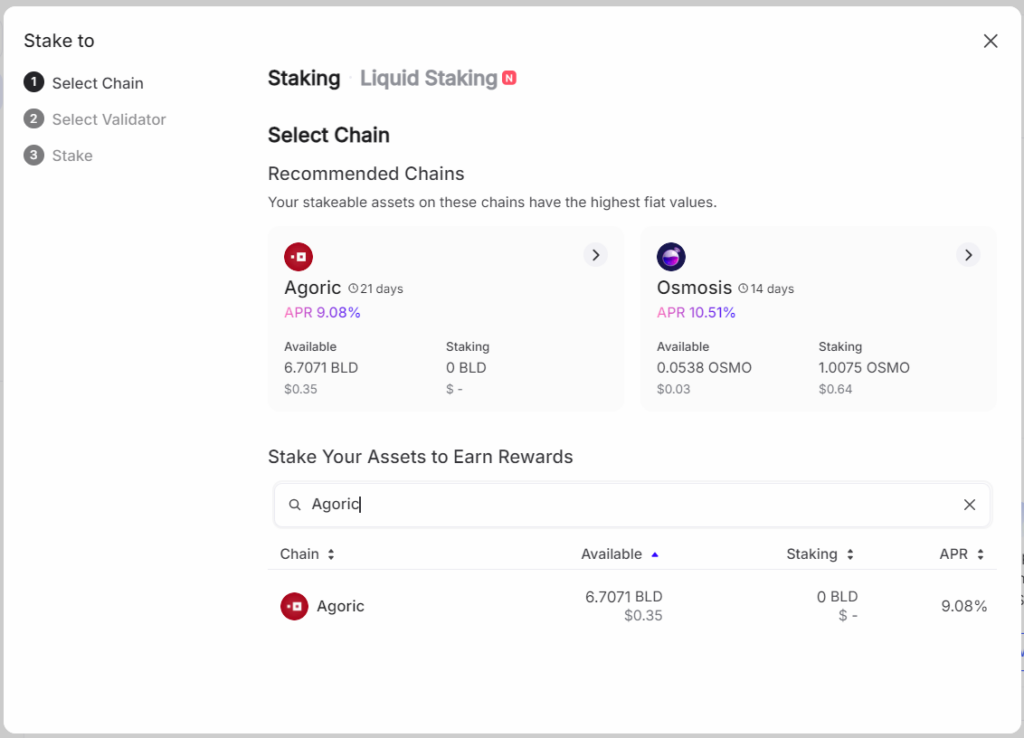Click the clock icon next to 14 days
This screenshot has height=738, width=1024.
[x=743, y=288]
